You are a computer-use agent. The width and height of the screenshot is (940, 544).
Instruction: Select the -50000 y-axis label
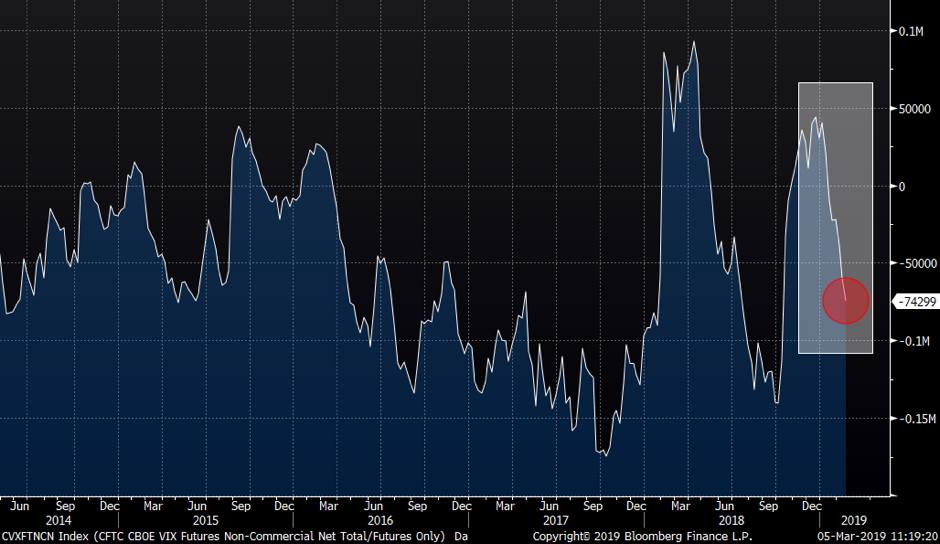[x=917, y=263]
